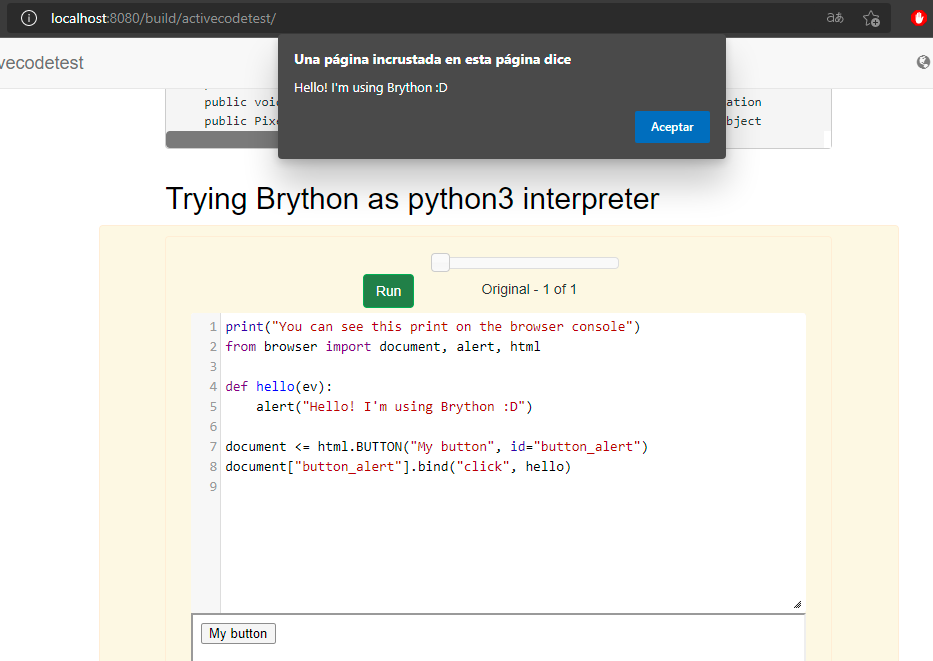Move the code history slider handle
Screen dimensions: 933x661
coord(440,262)
